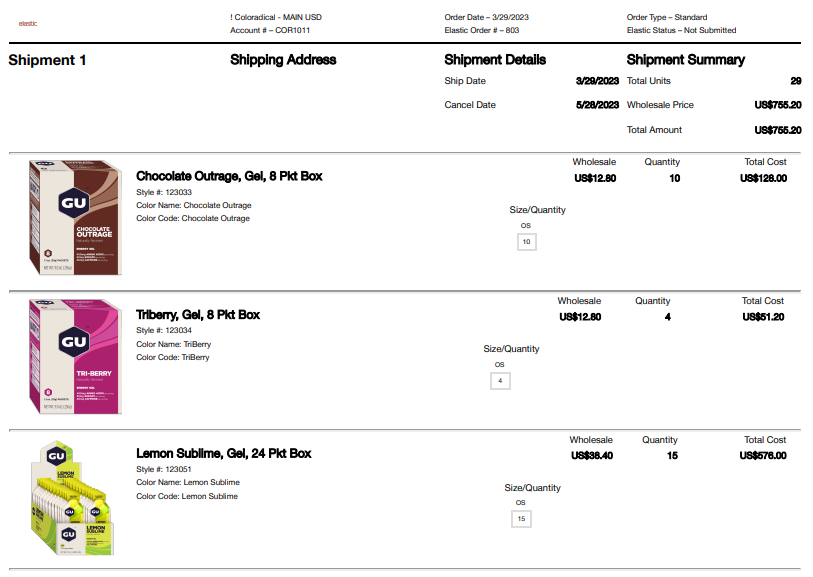Open the Tri-Berry product box image
The height and width of the screenshot is (577, 813).
click(x=75, y=356)
